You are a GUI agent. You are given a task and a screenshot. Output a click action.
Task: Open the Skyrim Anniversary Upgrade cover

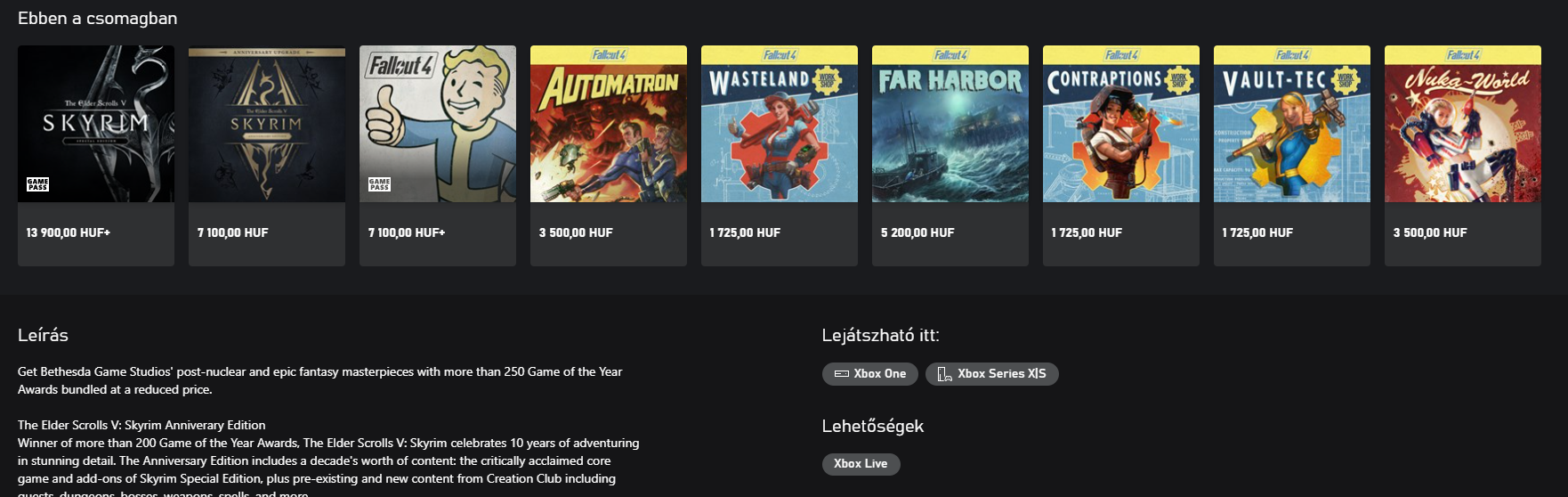point(267,124)
